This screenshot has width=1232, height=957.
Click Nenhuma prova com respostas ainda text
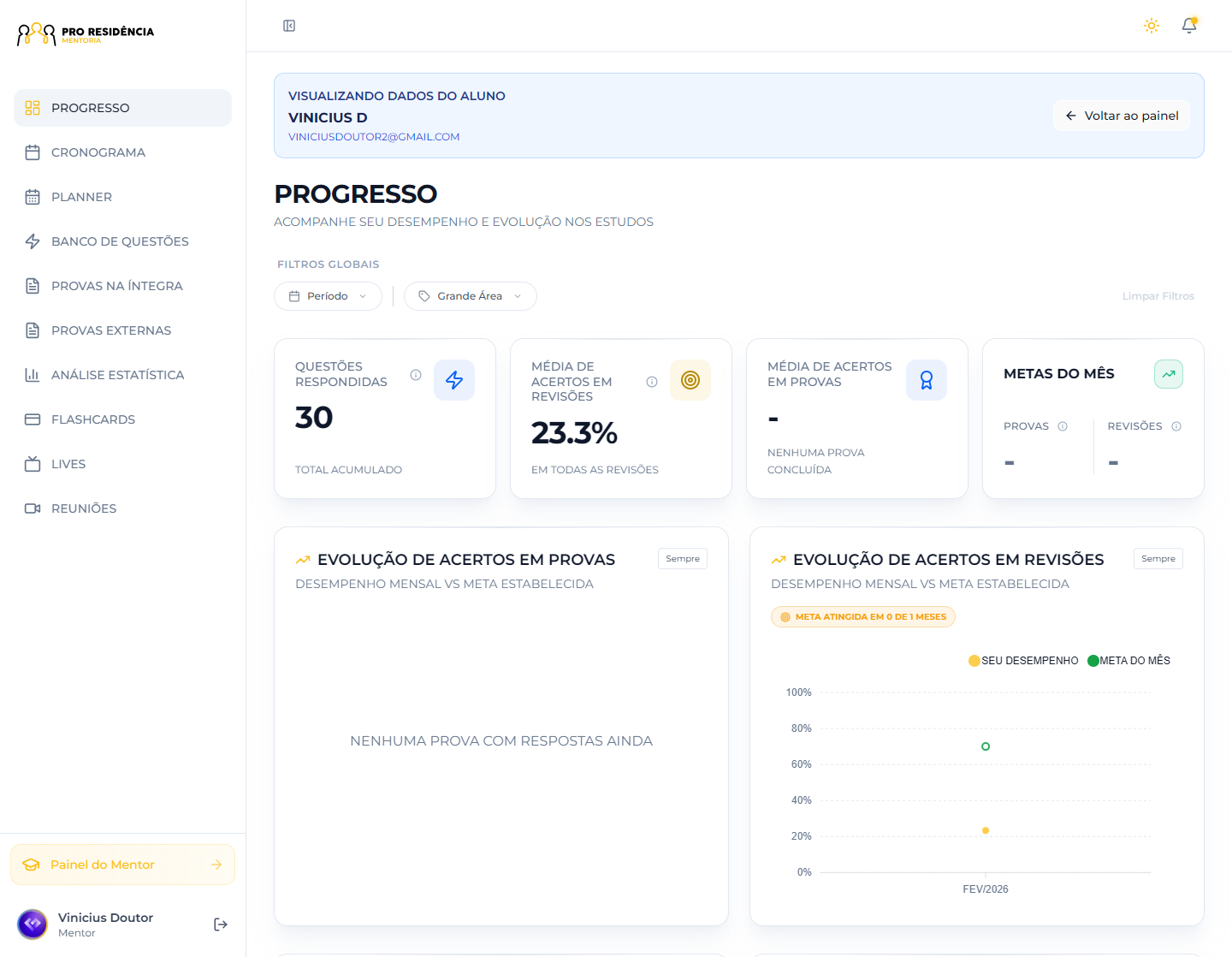(501, 741)
